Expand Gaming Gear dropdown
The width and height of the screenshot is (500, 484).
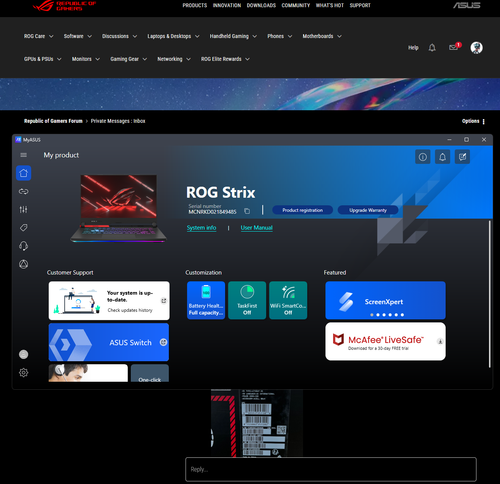point(128,59)
